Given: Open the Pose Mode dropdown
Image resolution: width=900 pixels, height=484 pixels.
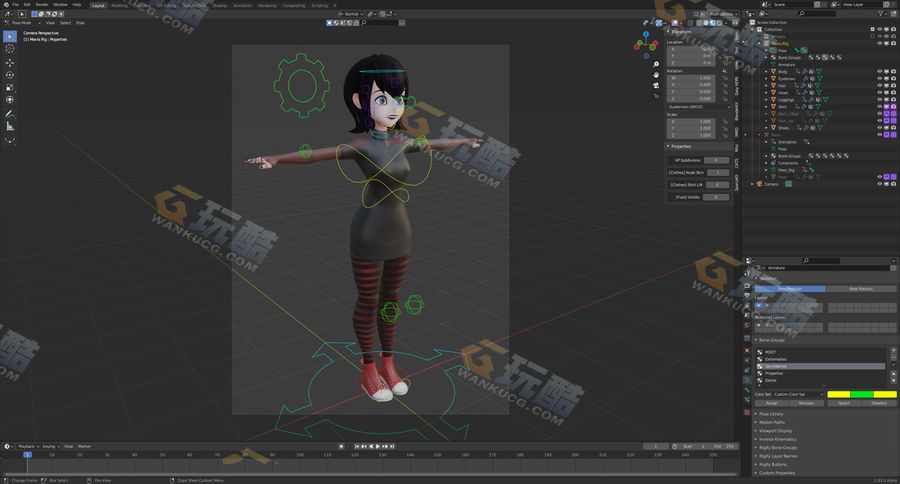Looking at the screenshot, I should click(23, 23).
